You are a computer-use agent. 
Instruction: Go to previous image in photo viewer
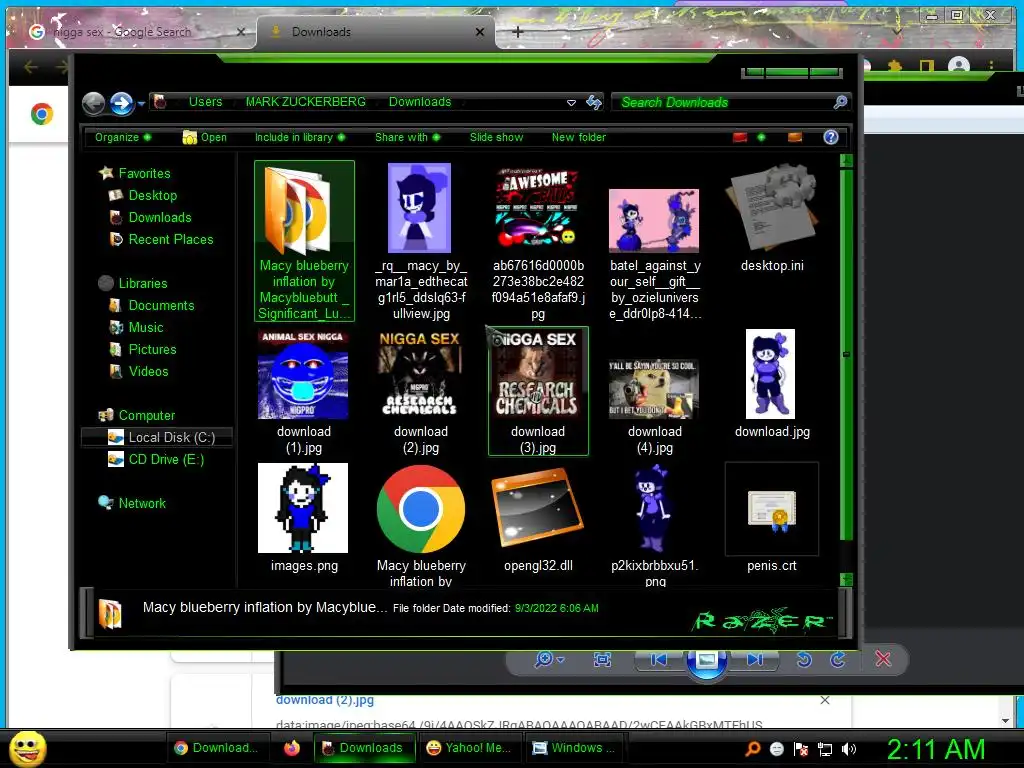pyautogui.click(x=659, y=660)
